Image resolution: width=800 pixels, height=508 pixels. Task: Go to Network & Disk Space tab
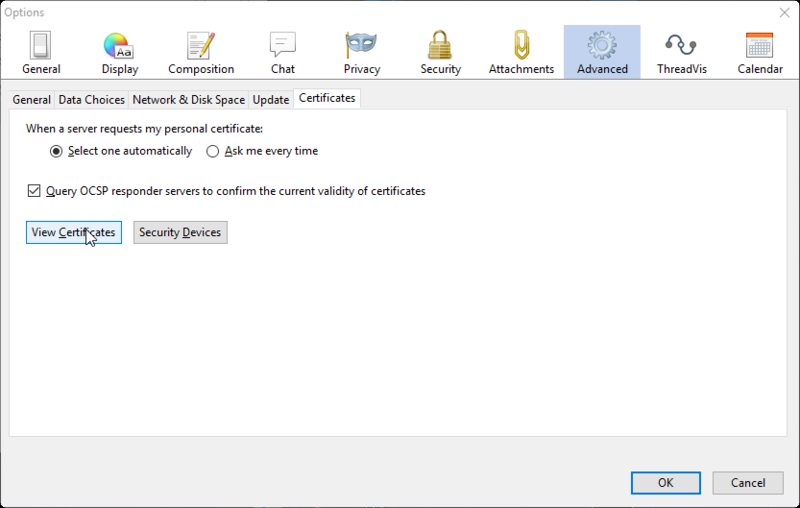(188, 100)
